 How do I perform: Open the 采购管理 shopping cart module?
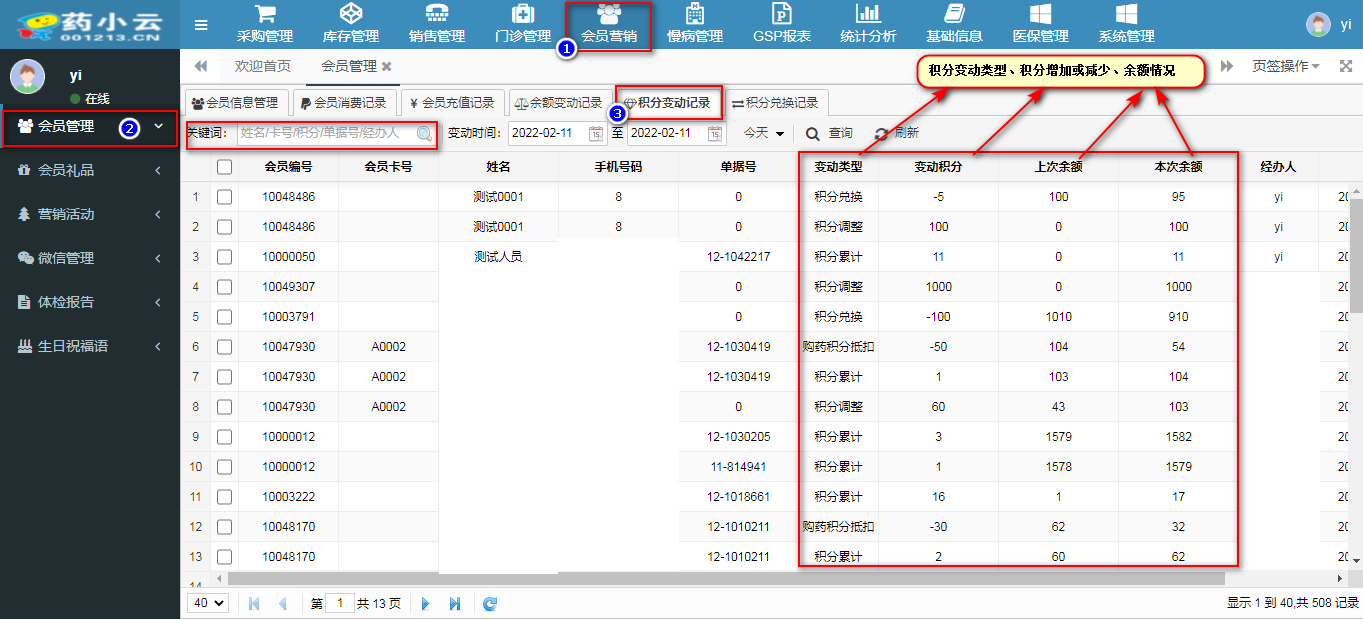coord(265,24)
